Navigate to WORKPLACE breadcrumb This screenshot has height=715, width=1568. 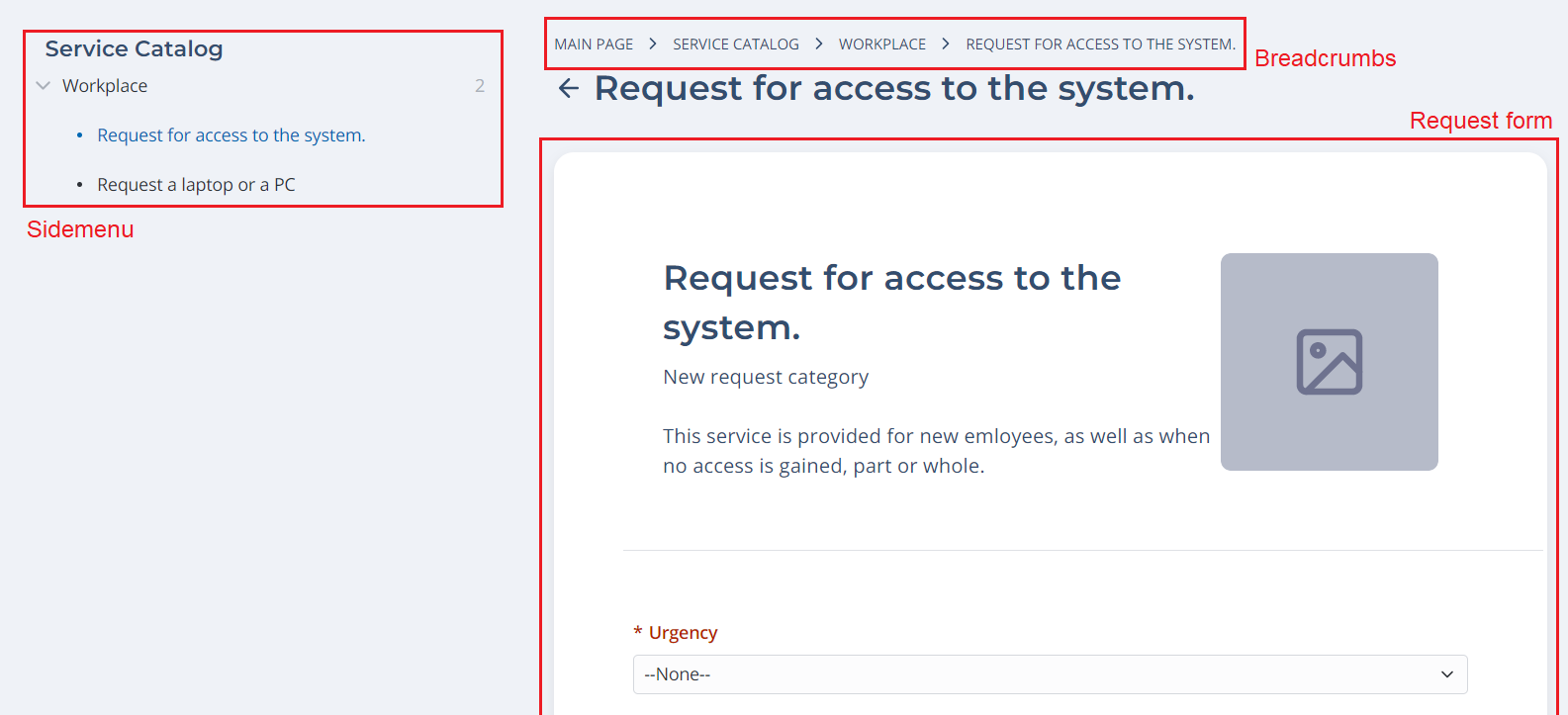881,45
